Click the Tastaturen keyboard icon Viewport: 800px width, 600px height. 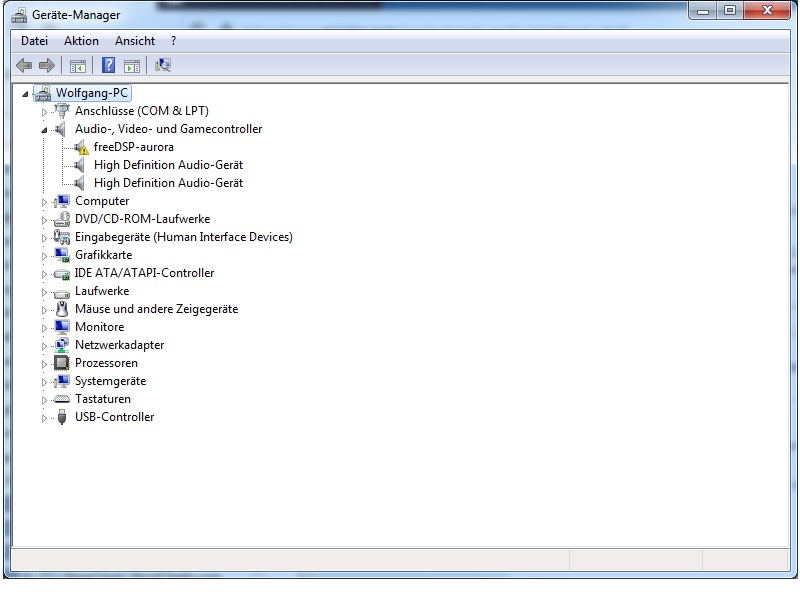(62, 399)
